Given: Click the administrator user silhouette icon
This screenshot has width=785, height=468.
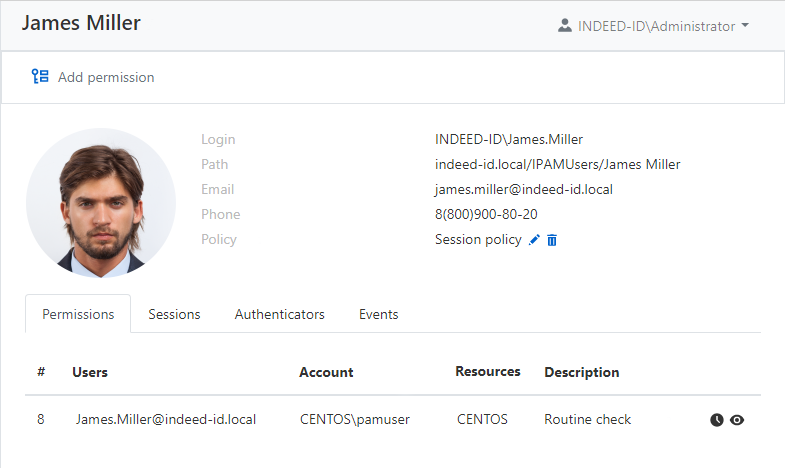Looking at the screenshot, I should (x=565, y=26).
